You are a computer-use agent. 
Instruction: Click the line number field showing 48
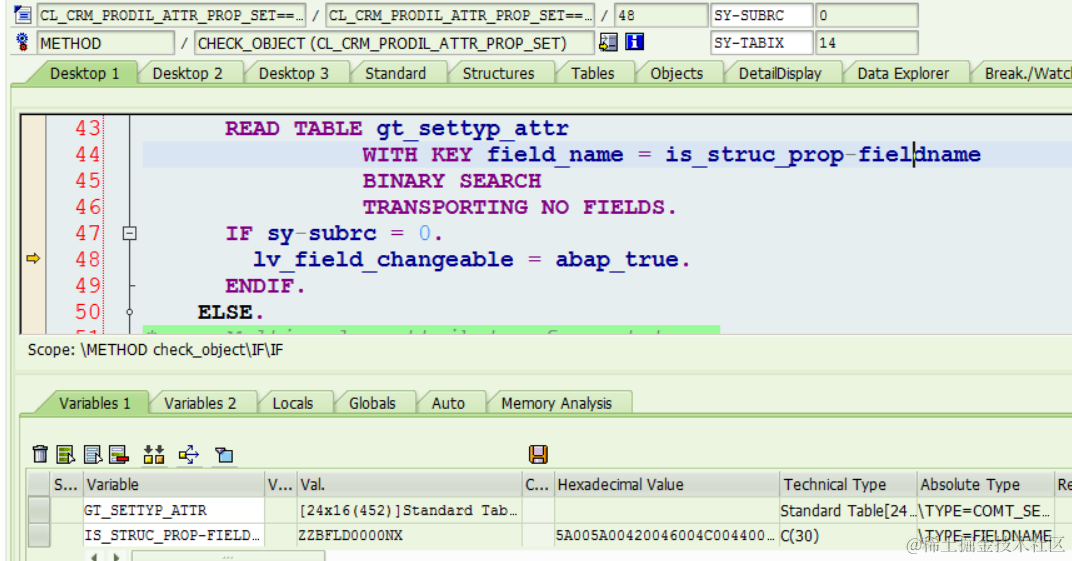point(660,15)
